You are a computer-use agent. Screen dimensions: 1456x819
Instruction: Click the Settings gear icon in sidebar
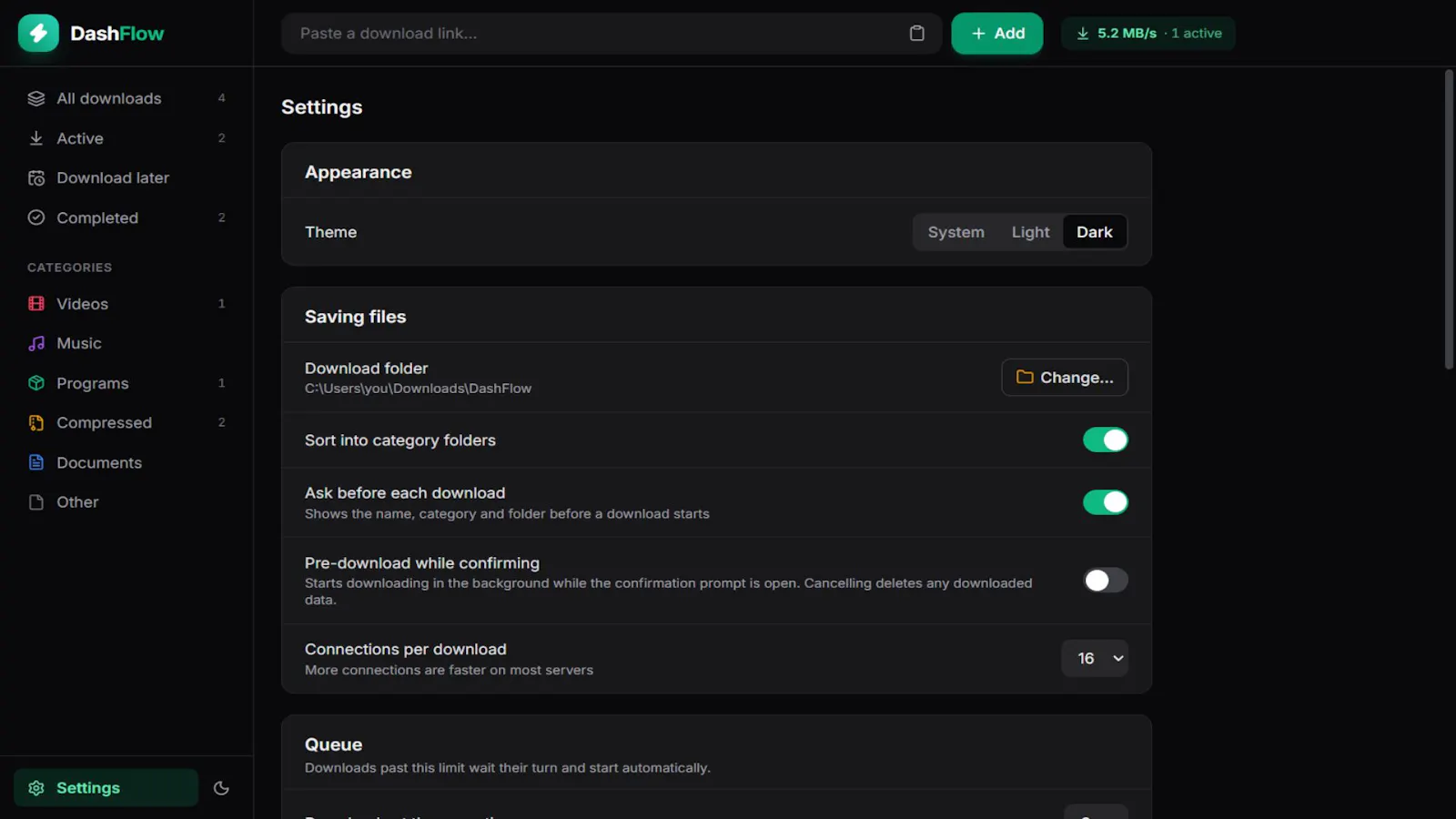click(36, 788)
